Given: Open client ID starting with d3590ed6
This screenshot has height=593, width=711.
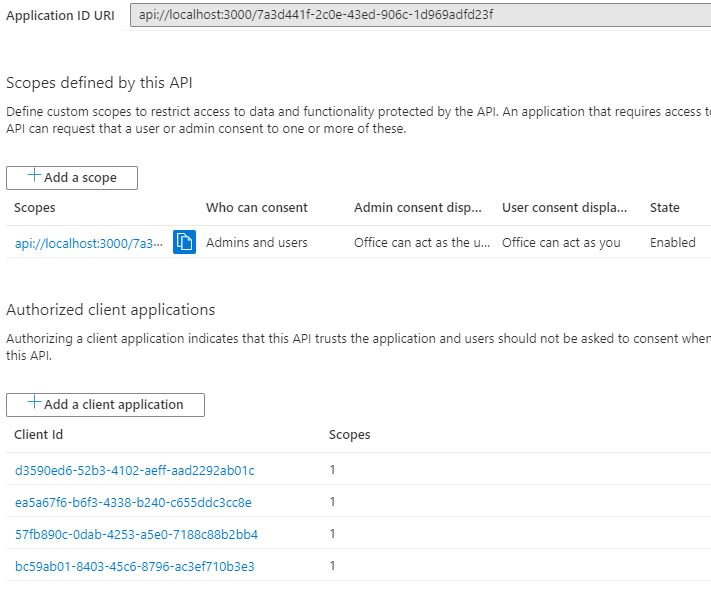Looking at the screenshot, I should click(135, 470).
